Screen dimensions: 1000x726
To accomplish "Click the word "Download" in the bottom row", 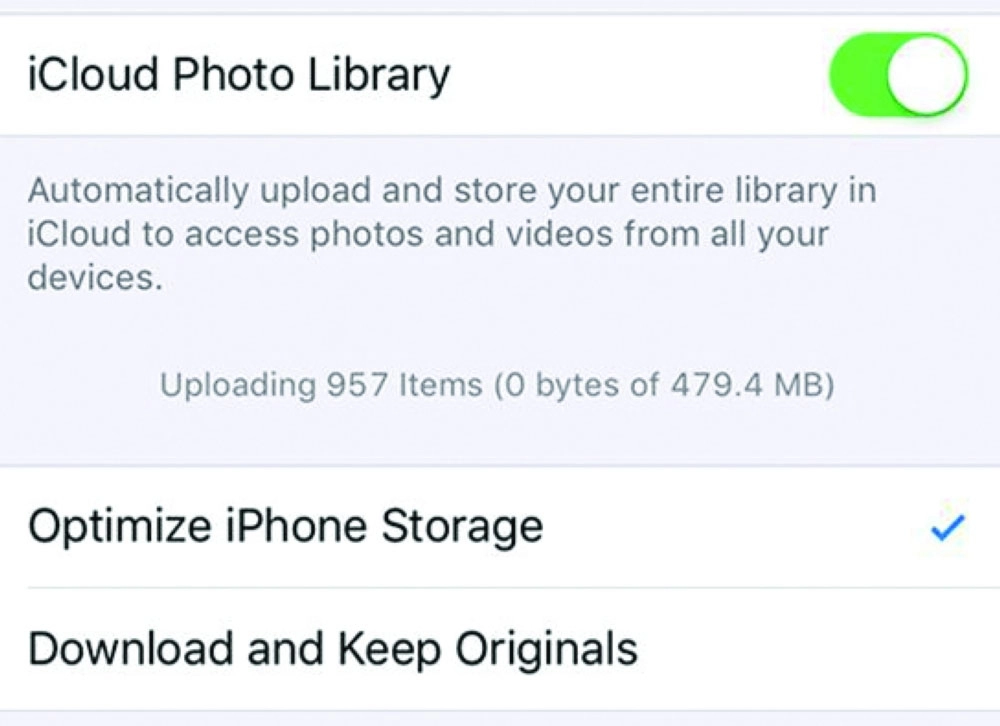I will 124,649.
